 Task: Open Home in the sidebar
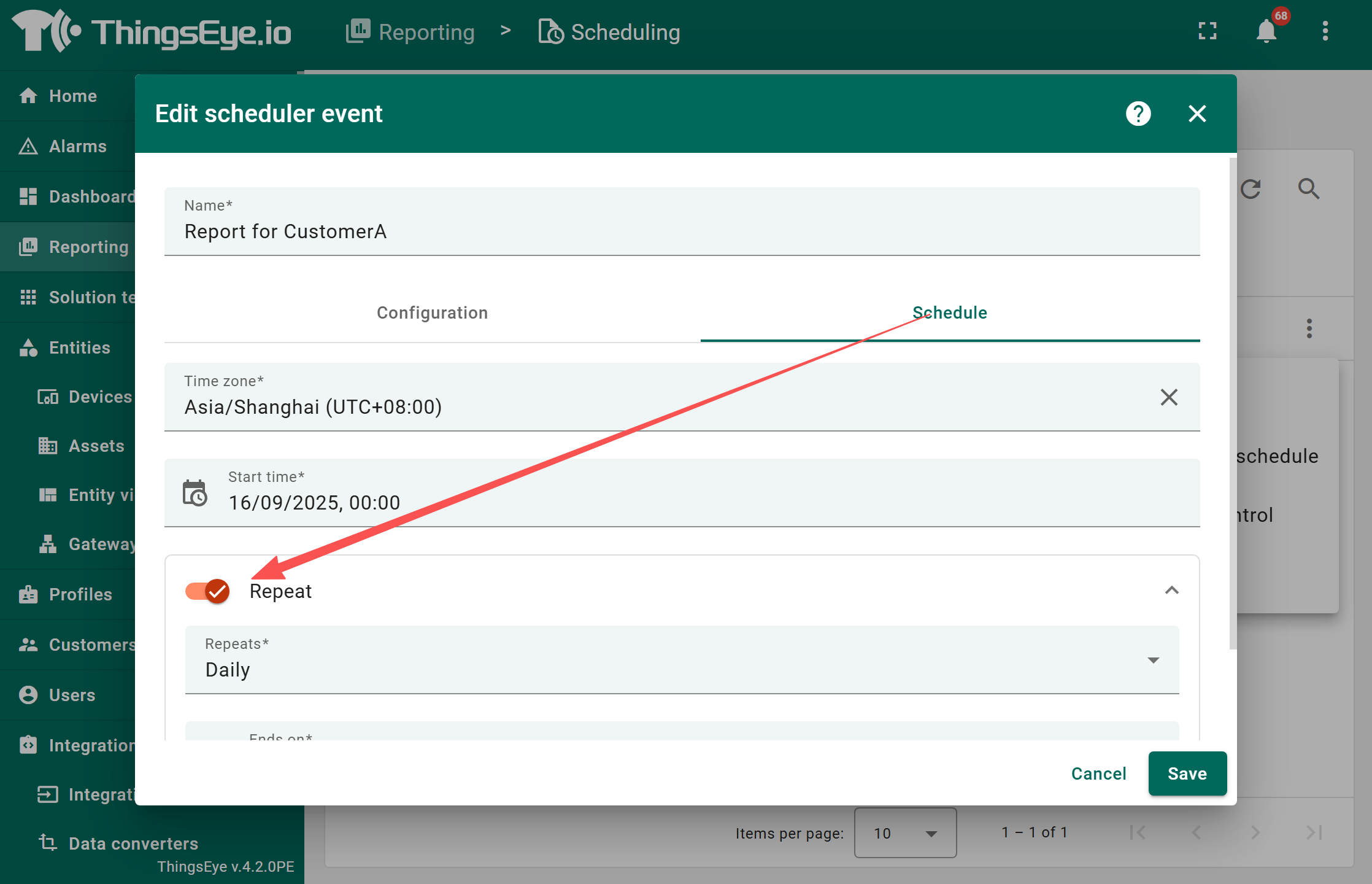click(72, 96)
